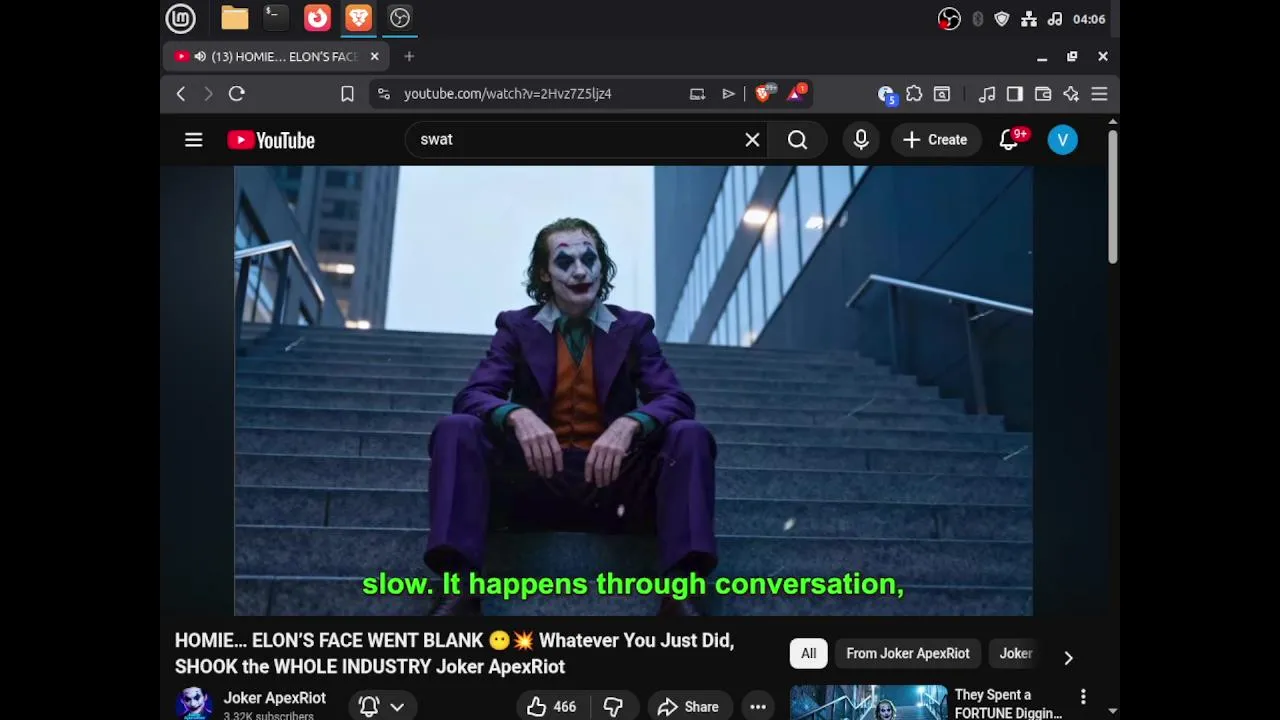Open the They Spent a FORTUNE video title

pyautogui.click(x=1008, y=704)
